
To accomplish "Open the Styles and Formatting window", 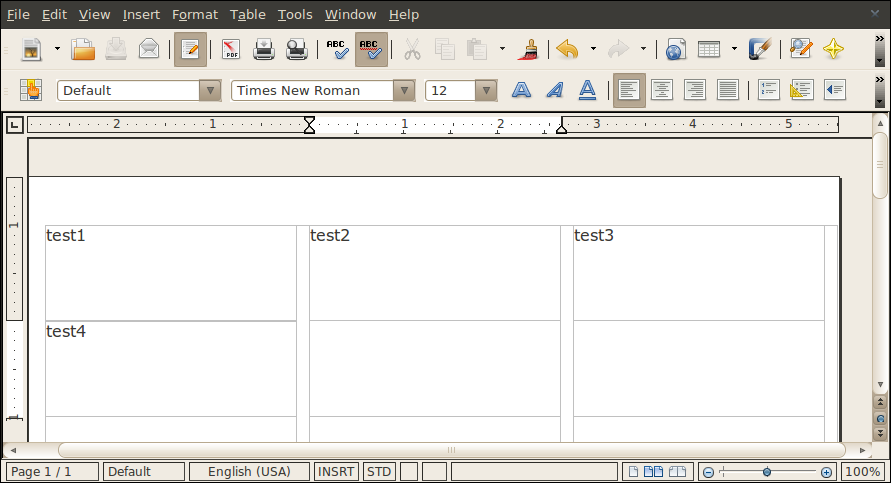I will 31,90.
